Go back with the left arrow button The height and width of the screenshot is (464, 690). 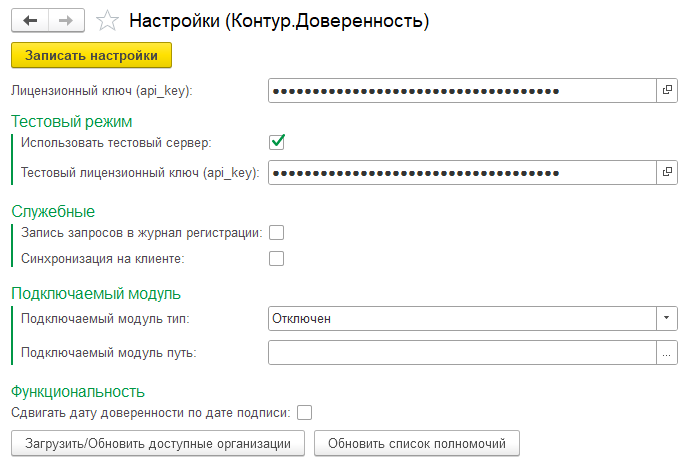pyautogui.click(x=30, y=20)
